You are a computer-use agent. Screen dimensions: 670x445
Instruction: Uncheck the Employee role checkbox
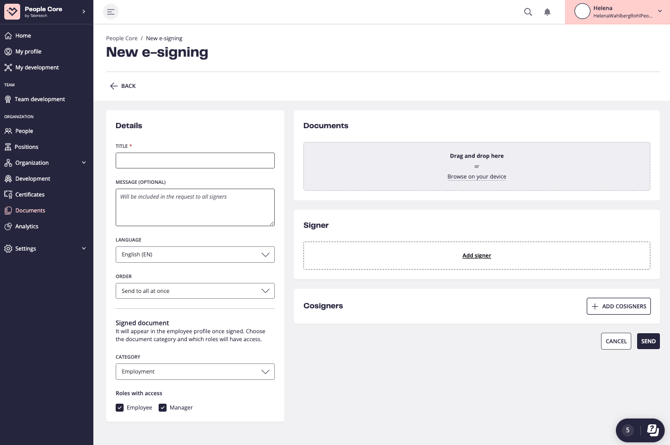pyautogui.click(x=120, y=408)
